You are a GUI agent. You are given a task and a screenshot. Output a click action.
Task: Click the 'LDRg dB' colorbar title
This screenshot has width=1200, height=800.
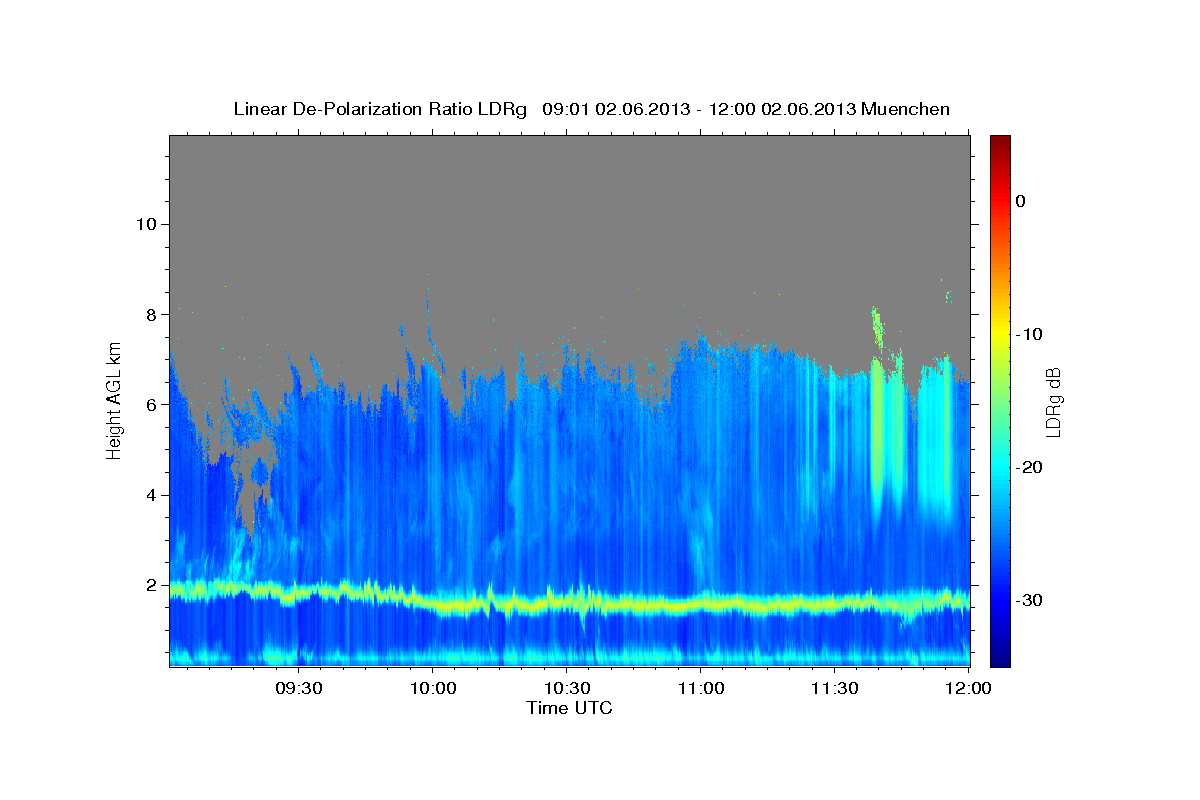[x=1053, y=401]
